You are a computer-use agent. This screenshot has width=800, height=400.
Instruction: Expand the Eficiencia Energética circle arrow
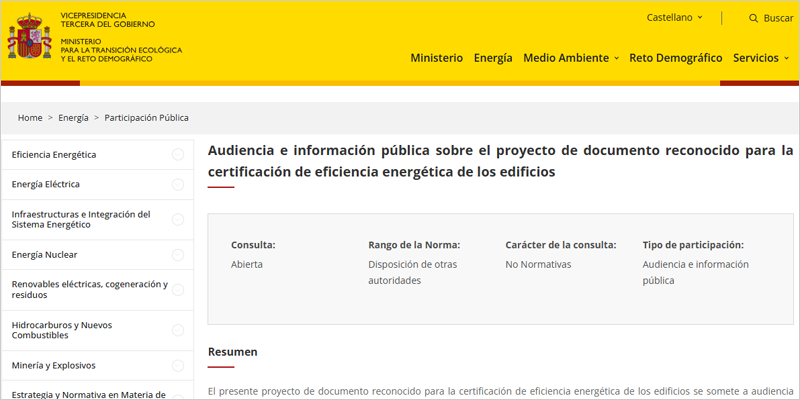click(x=178, y=155)
